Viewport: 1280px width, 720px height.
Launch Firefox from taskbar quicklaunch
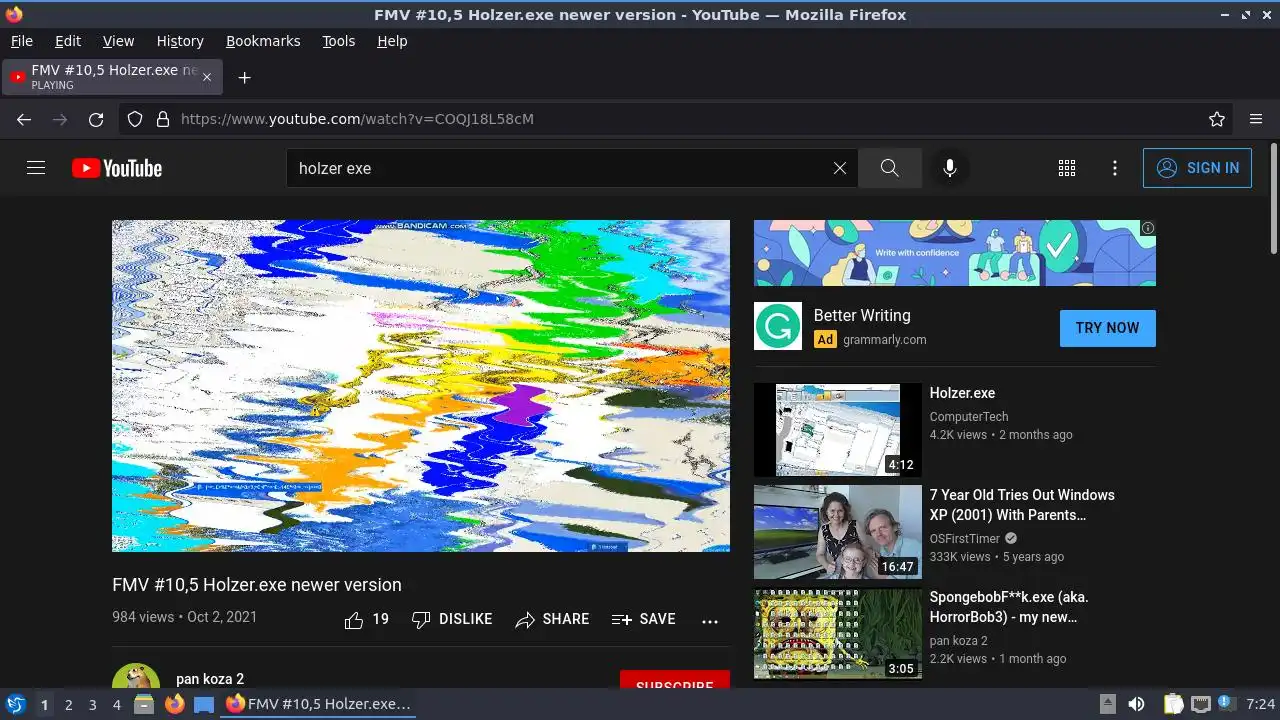174,704
